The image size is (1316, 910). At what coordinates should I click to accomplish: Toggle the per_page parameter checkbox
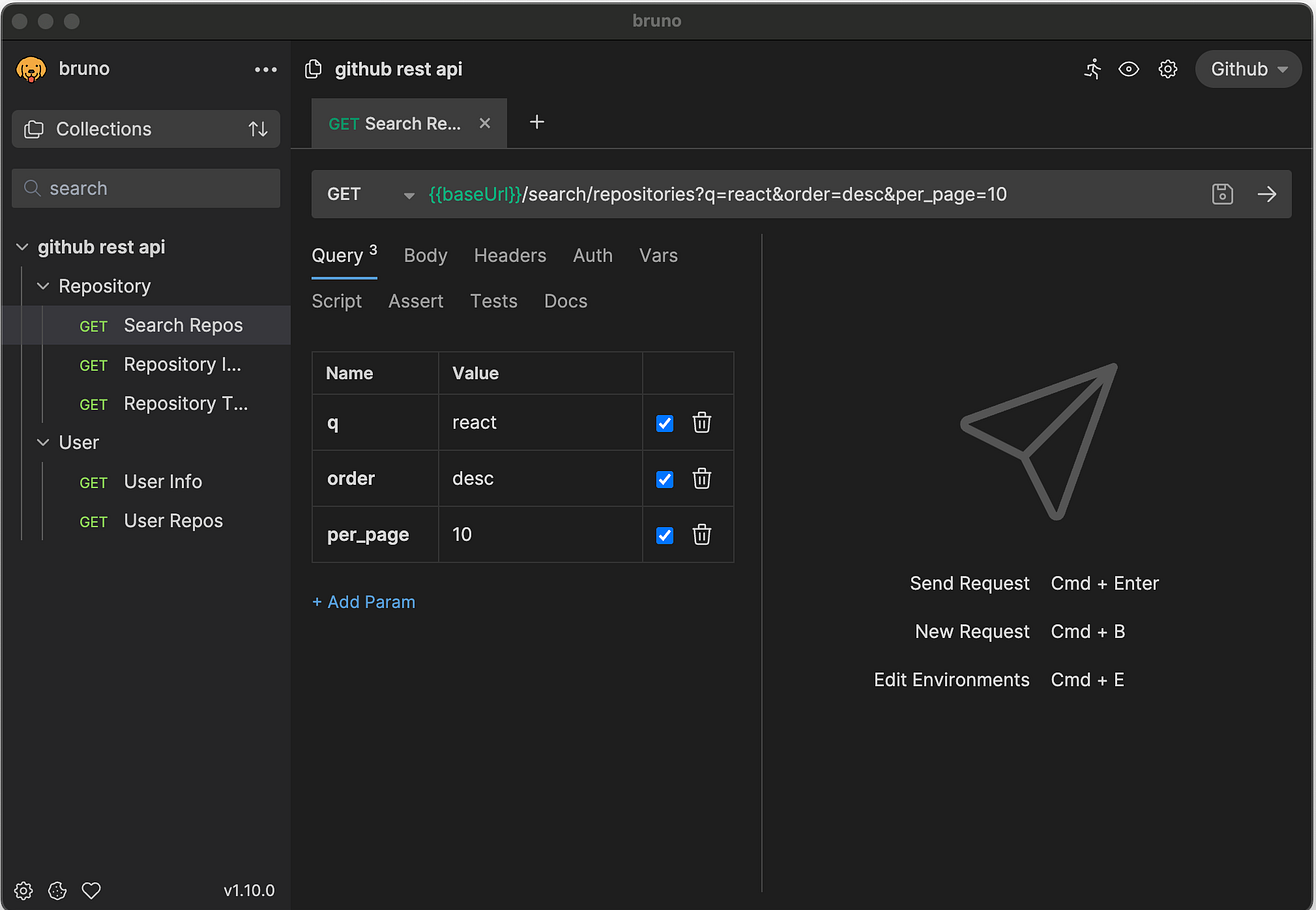(664, 535)
